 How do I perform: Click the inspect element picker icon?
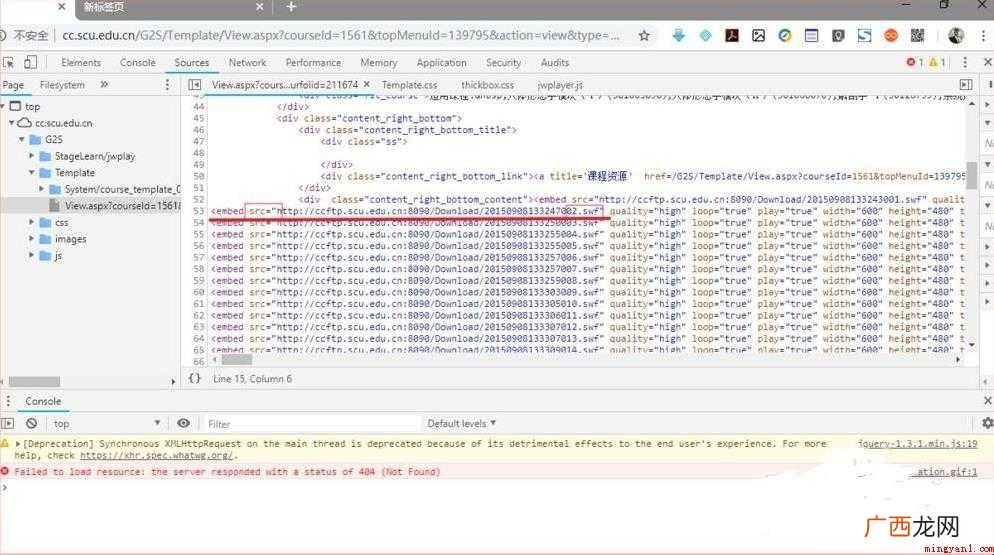pyautogui.click(x=8, y=62)
